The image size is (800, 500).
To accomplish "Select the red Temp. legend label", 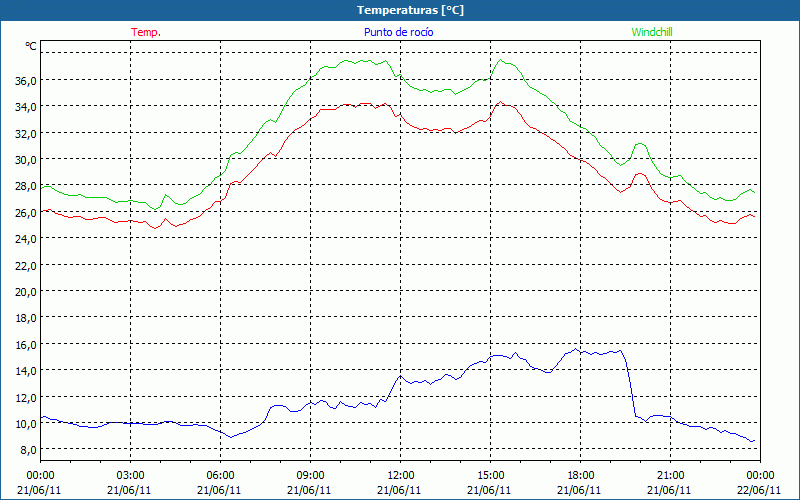I will 146,32.
